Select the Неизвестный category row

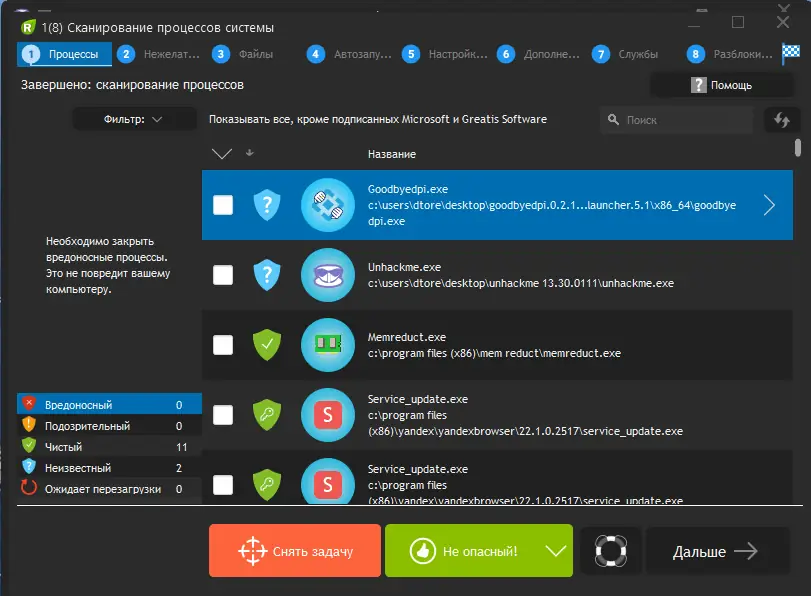109,467
